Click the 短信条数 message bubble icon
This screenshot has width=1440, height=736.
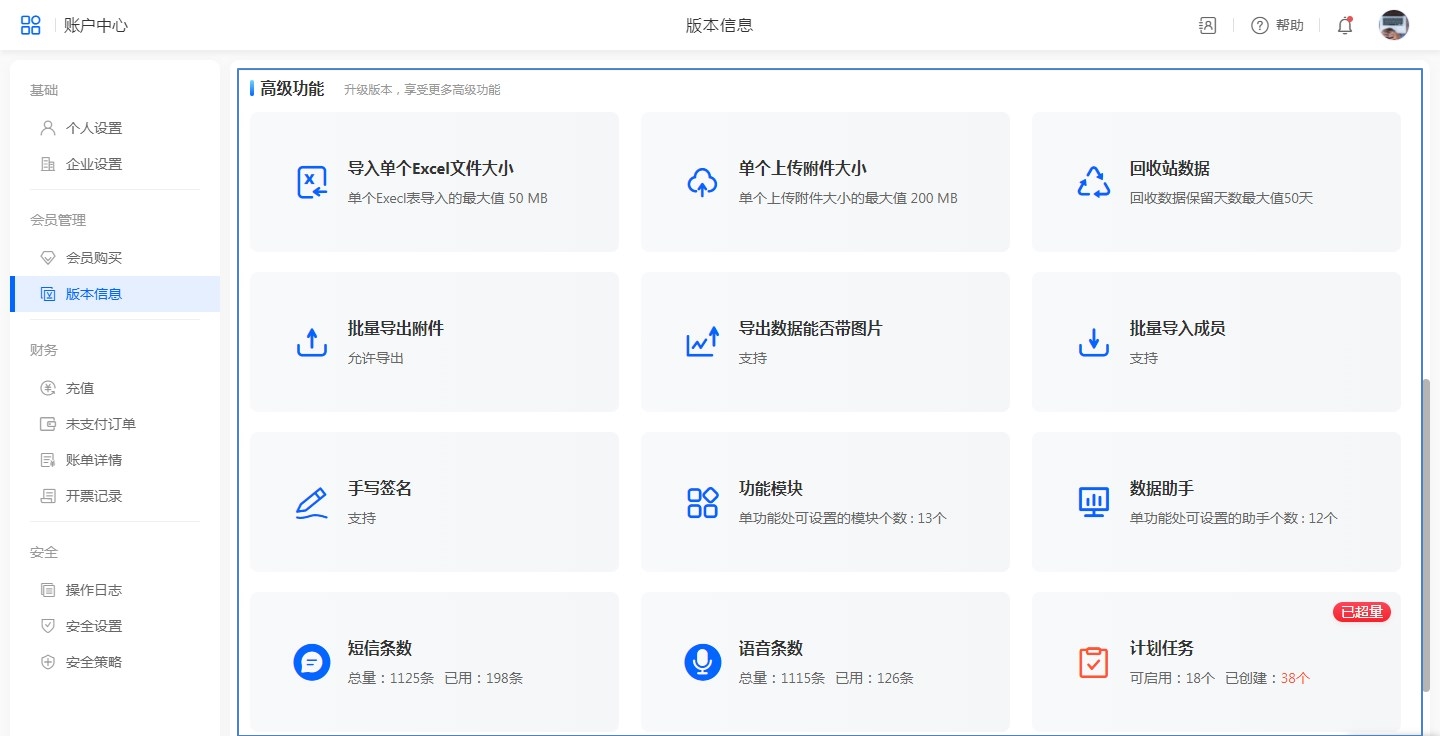(x=312, y=662)
